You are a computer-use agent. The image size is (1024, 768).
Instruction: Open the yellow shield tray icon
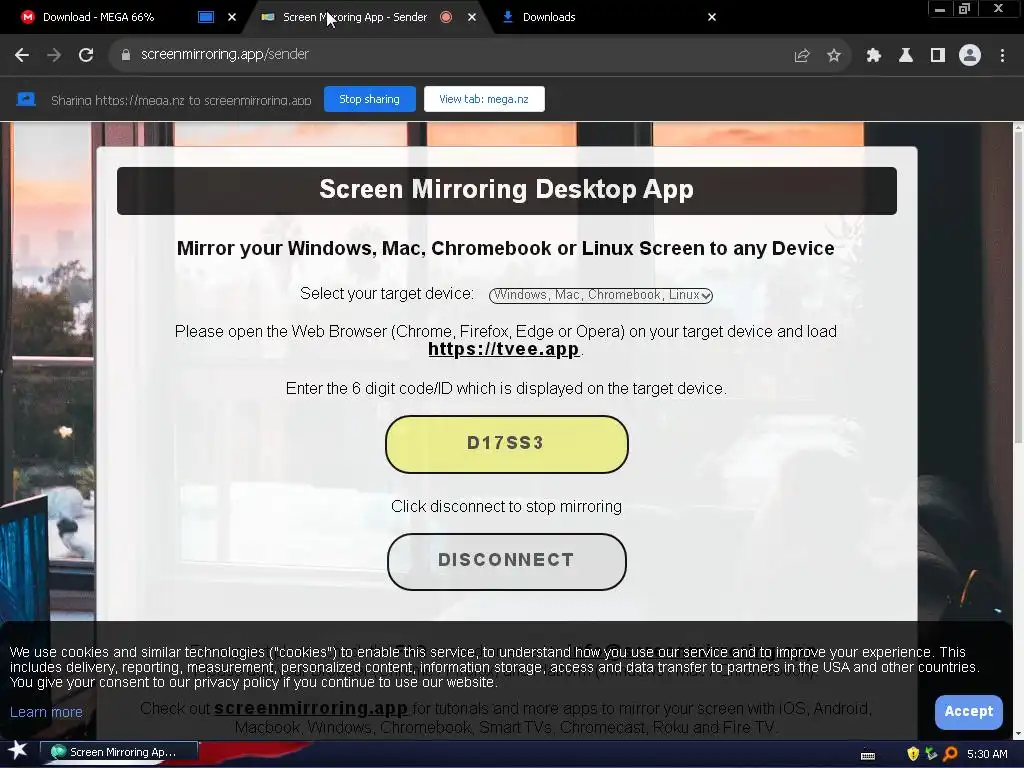913,754
